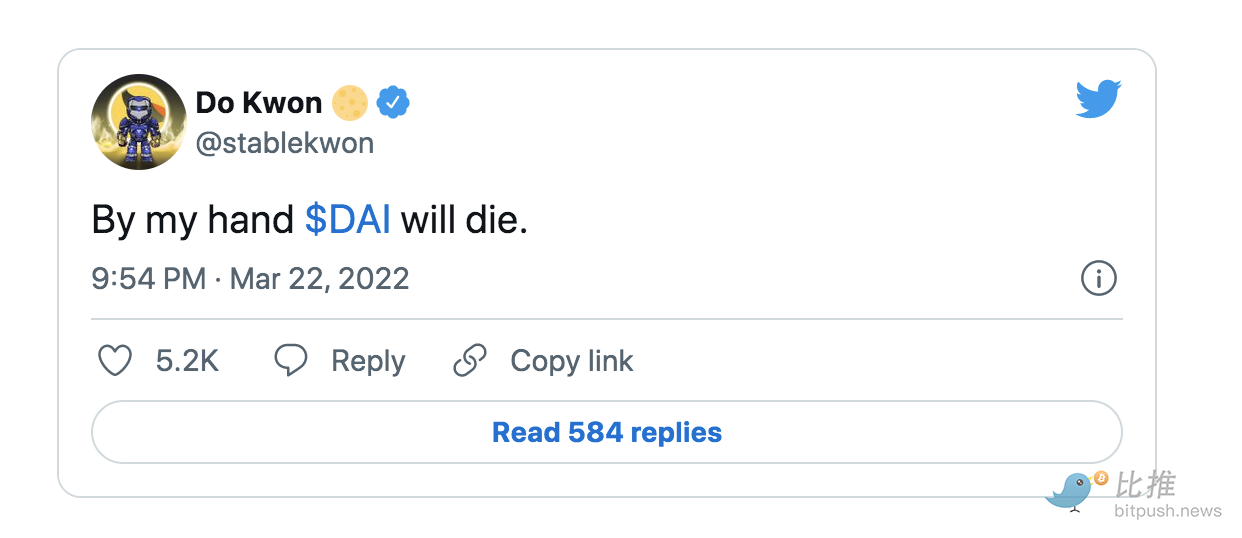Click the Twitter bird logo
The image size is (1242, 538).
[x=1098, y=99]
